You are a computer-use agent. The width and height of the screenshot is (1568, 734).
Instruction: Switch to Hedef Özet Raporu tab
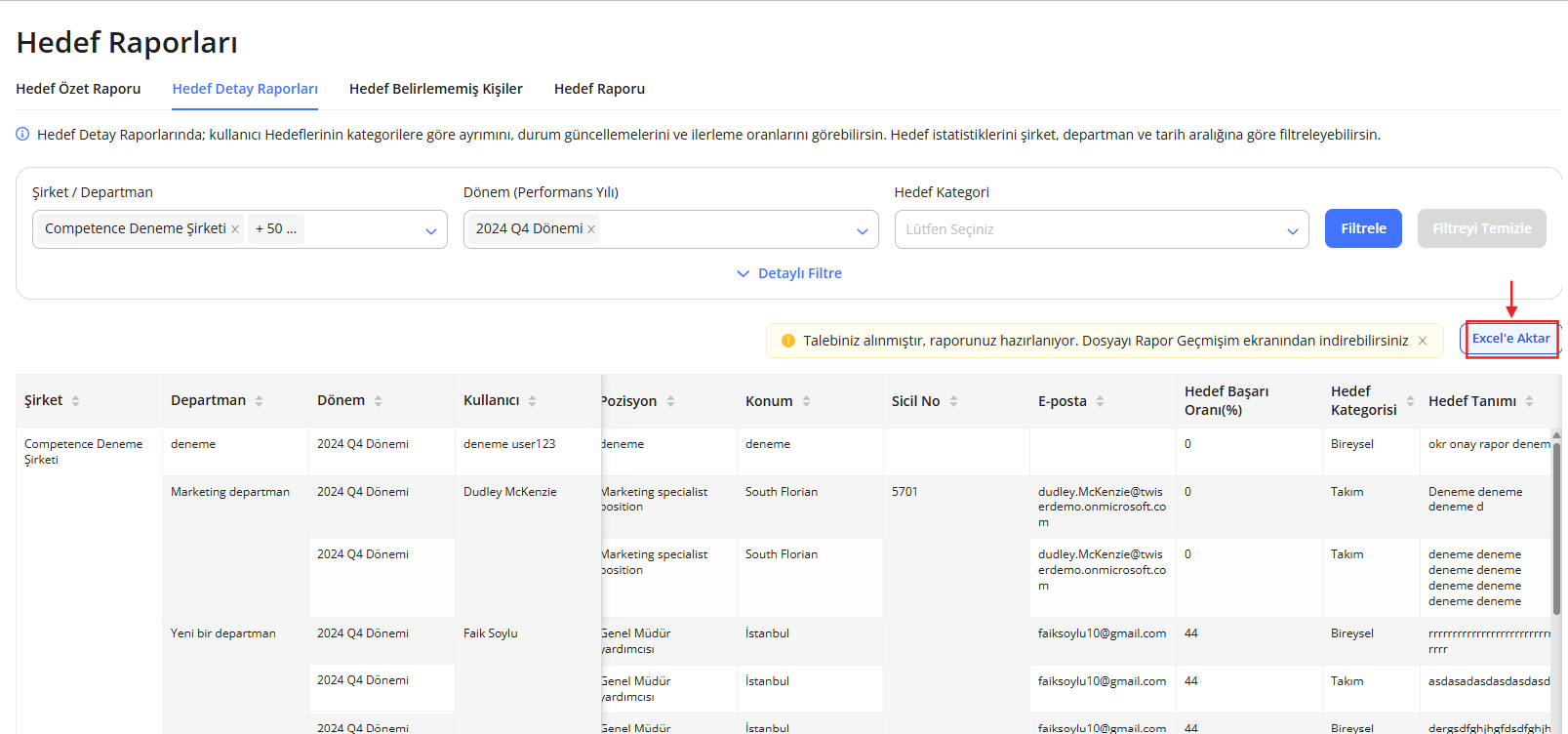[78, 89]
